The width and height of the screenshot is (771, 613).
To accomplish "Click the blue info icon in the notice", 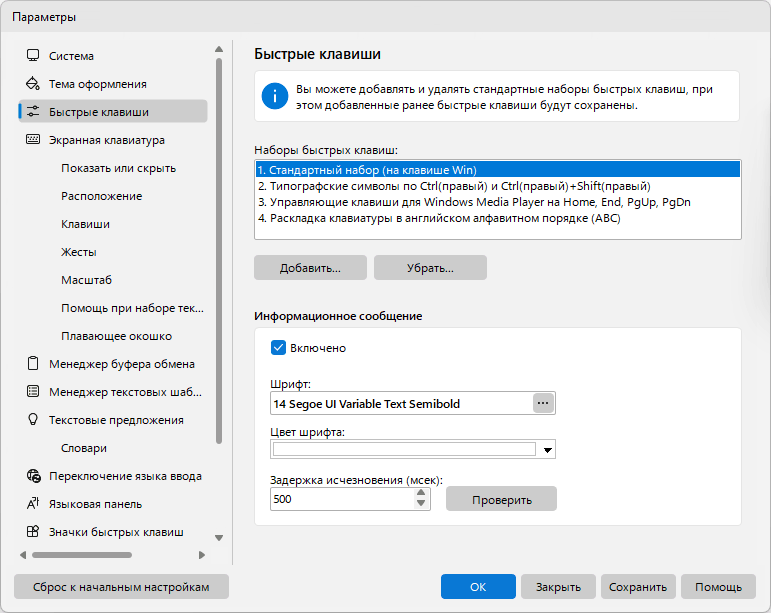I will (x=274, y=96).
